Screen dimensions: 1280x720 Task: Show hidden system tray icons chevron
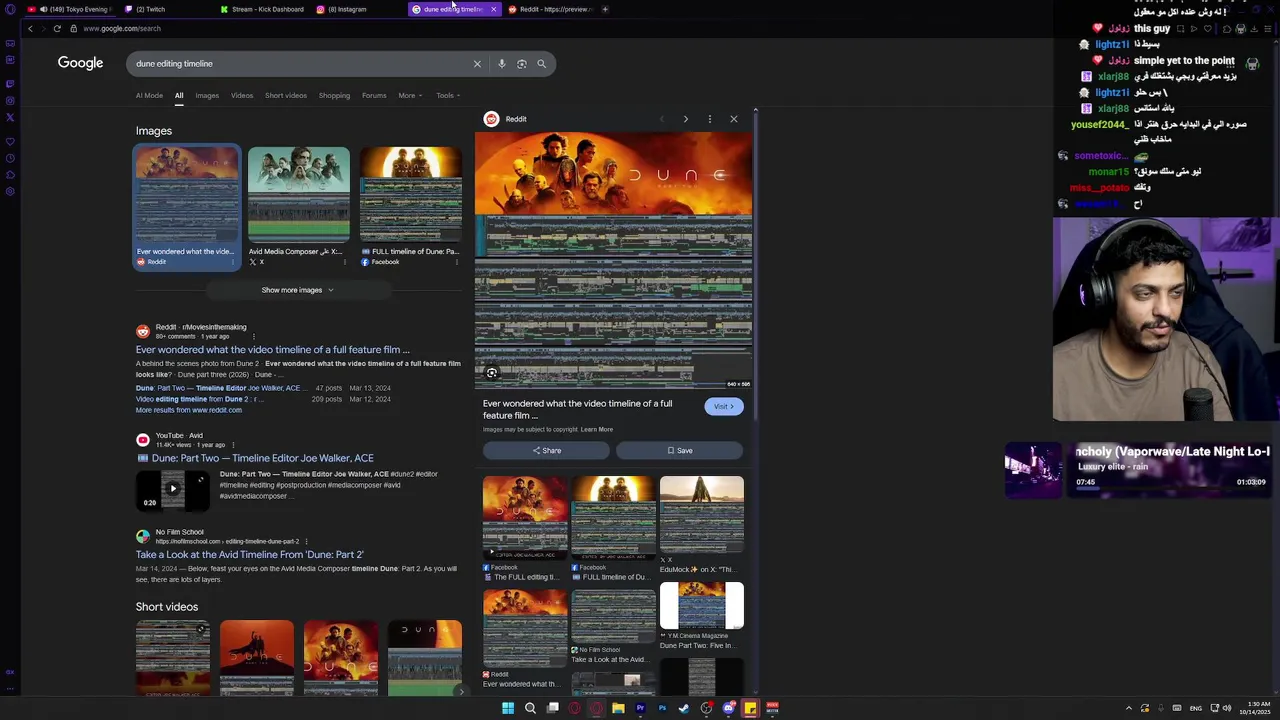pos(1129,708)
